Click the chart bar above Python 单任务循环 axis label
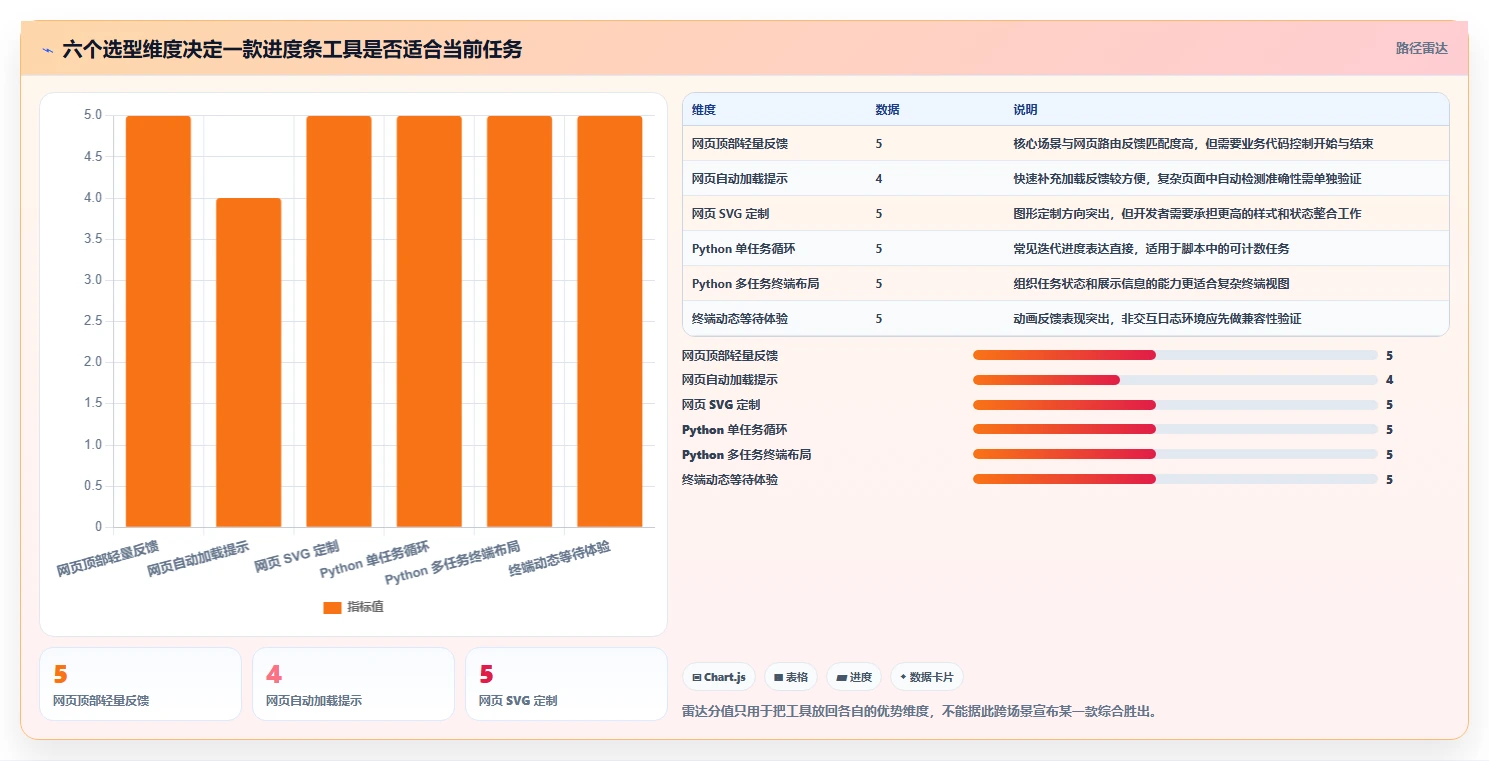 pos(429,321)
